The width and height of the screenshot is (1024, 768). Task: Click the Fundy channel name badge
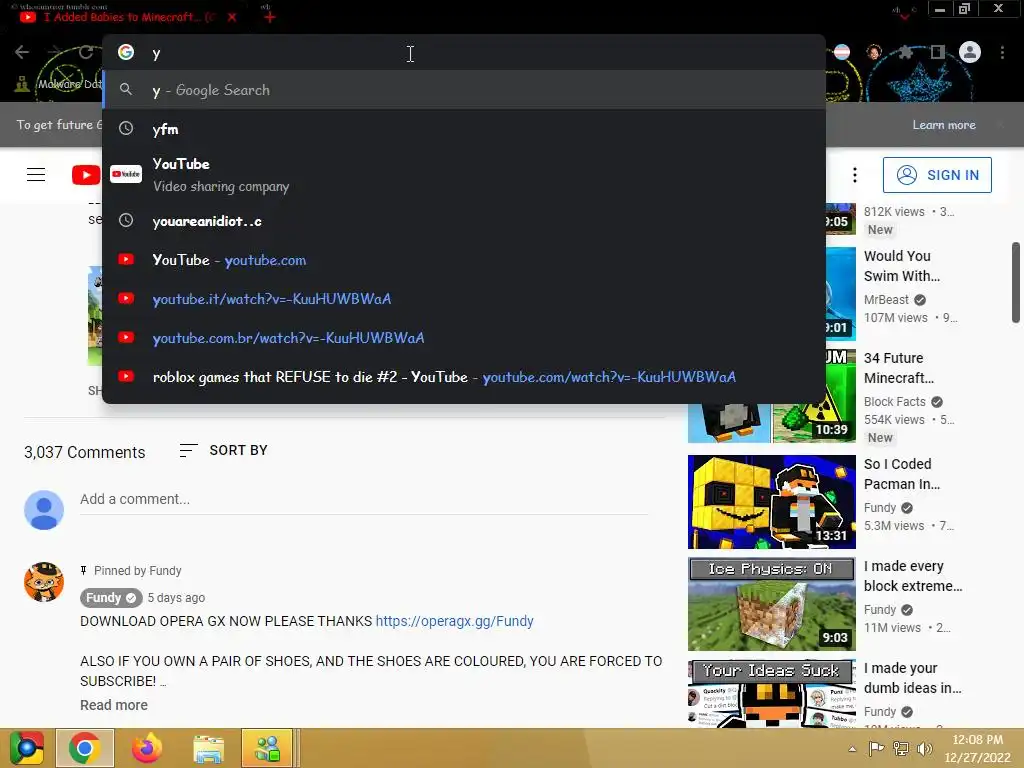point(111,598)
